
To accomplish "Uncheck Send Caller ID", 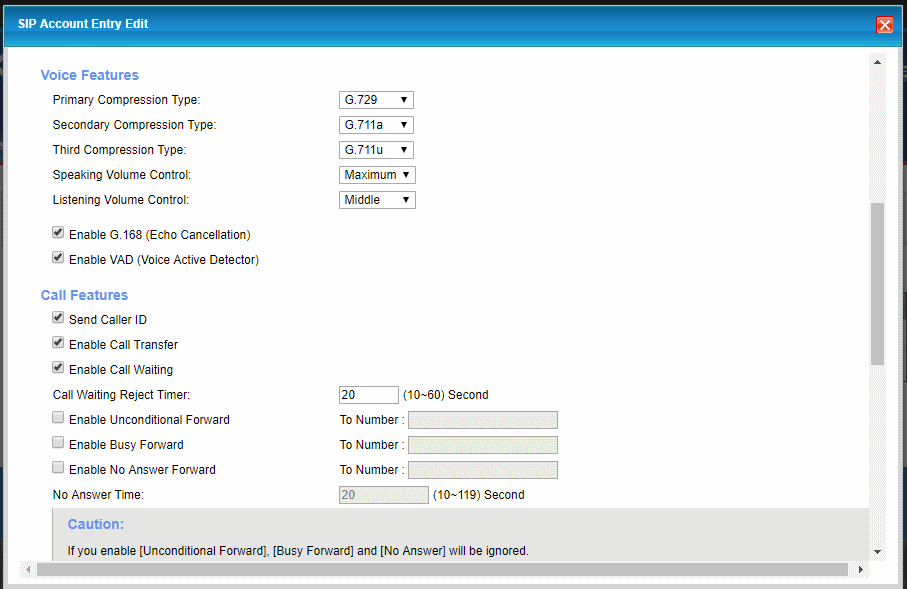I will click(x=58, y=318).
